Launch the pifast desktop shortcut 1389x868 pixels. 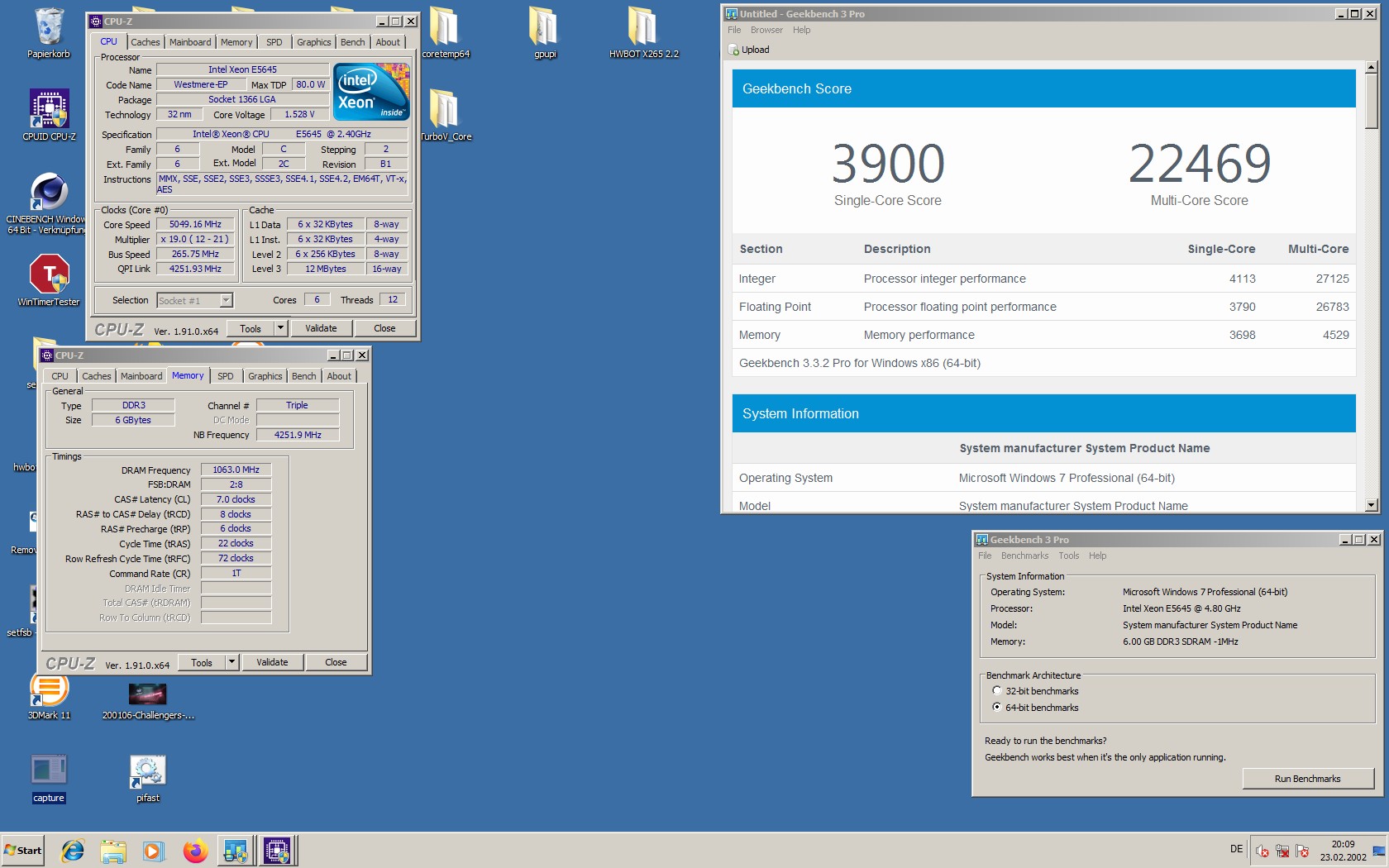tap(148, 778)
